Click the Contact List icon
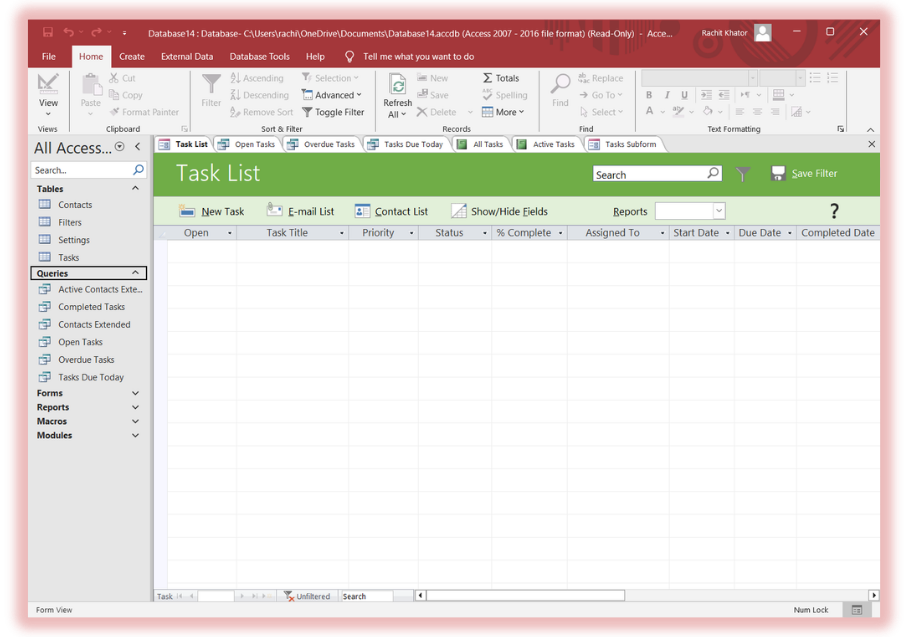908x637 pixels. [362, 211]
